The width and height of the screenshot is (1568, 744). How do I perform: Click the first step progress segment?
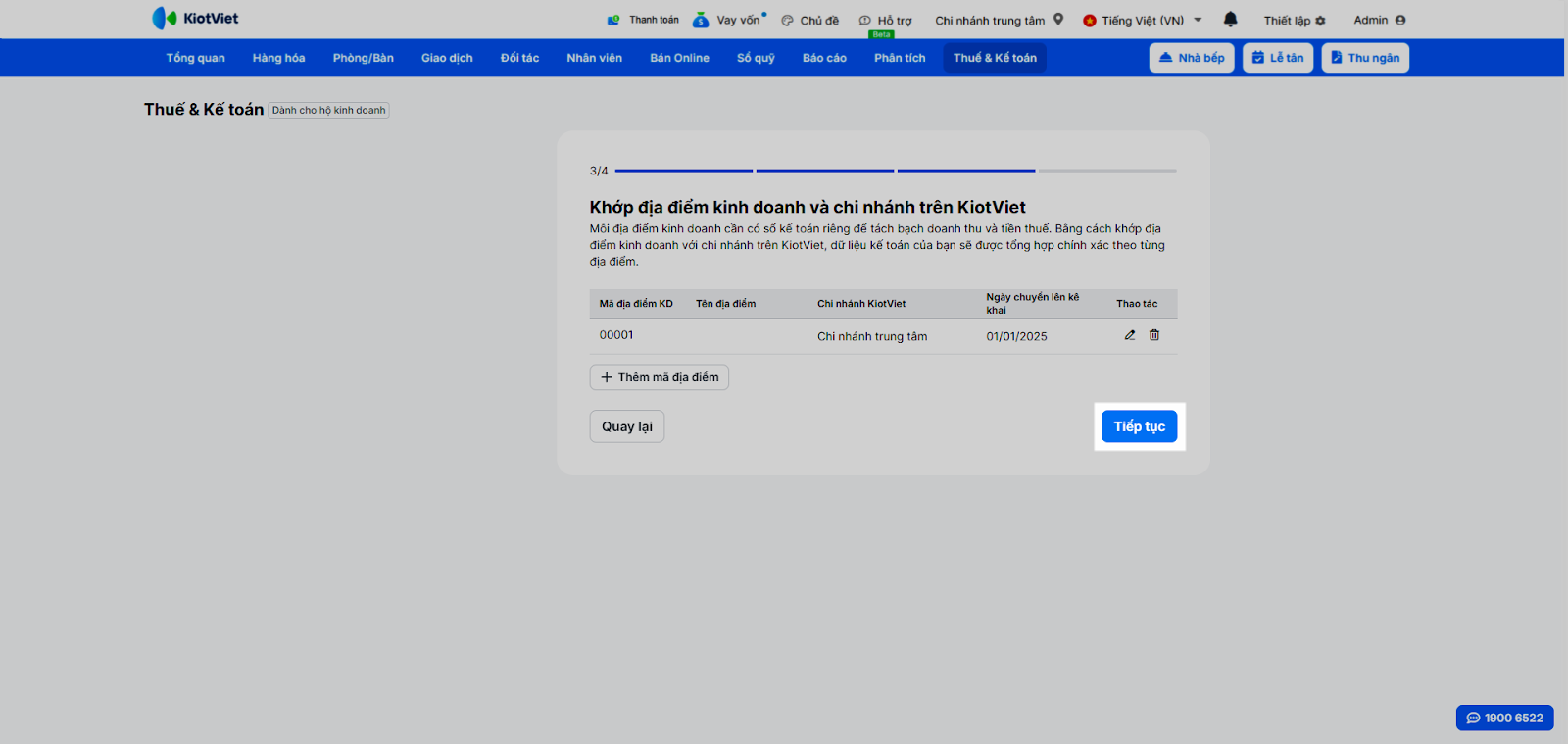(684, 171)
